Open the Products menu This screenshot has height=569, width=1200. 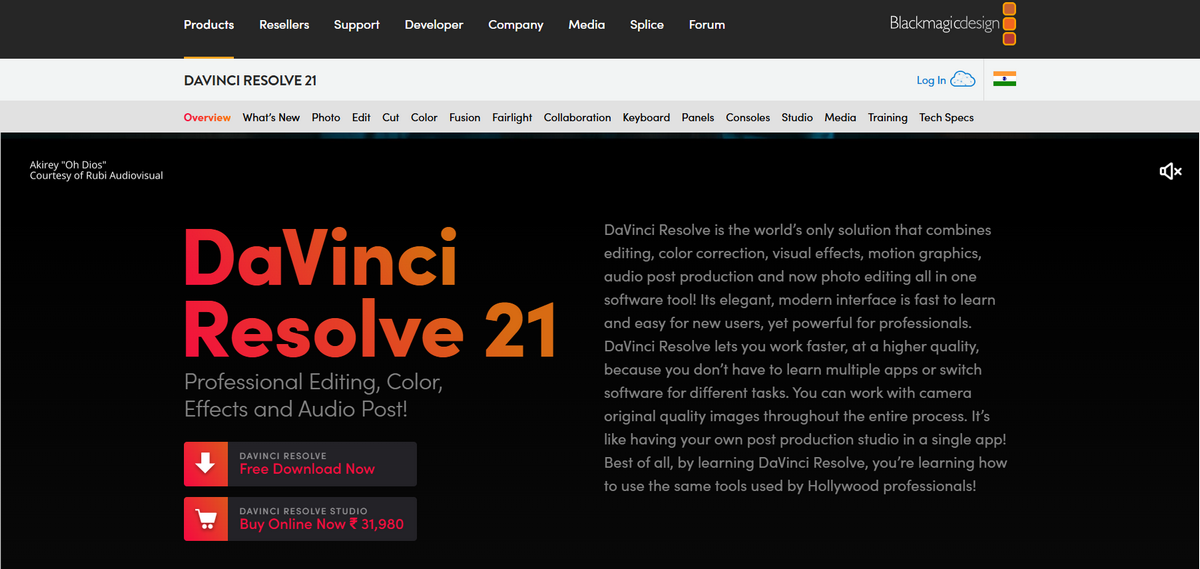(x=209, y=25)
